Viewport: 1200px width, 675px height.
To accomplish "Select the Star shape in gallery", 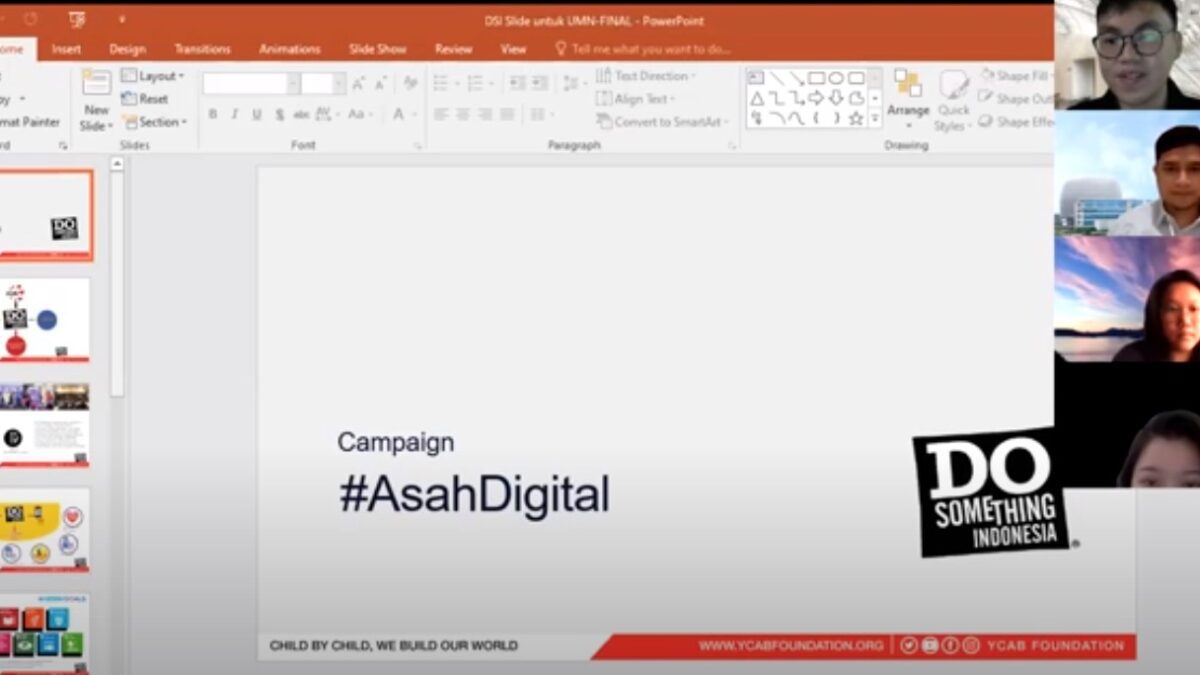I will [x=856, y=118].
